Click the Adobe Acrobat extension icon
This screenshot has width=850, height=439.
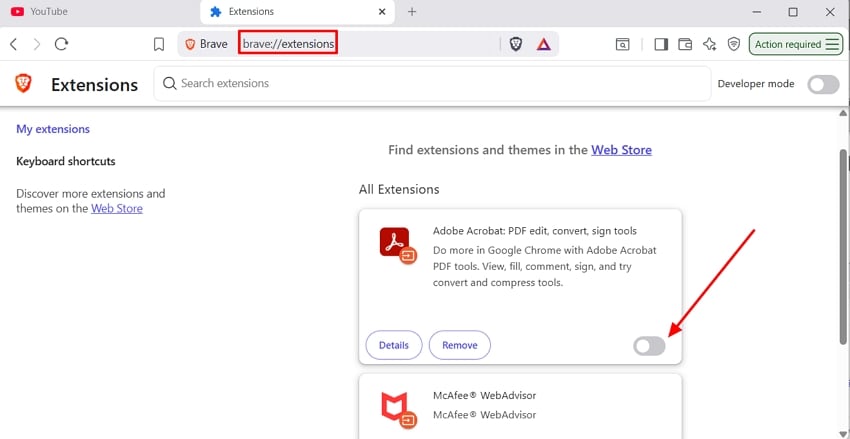[x=397, y=245]
